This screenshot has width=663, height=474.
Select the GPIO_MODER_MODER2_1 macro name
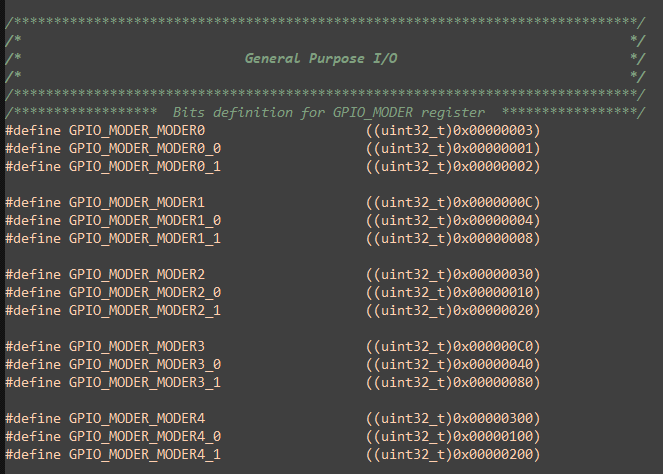click(145, 310)
